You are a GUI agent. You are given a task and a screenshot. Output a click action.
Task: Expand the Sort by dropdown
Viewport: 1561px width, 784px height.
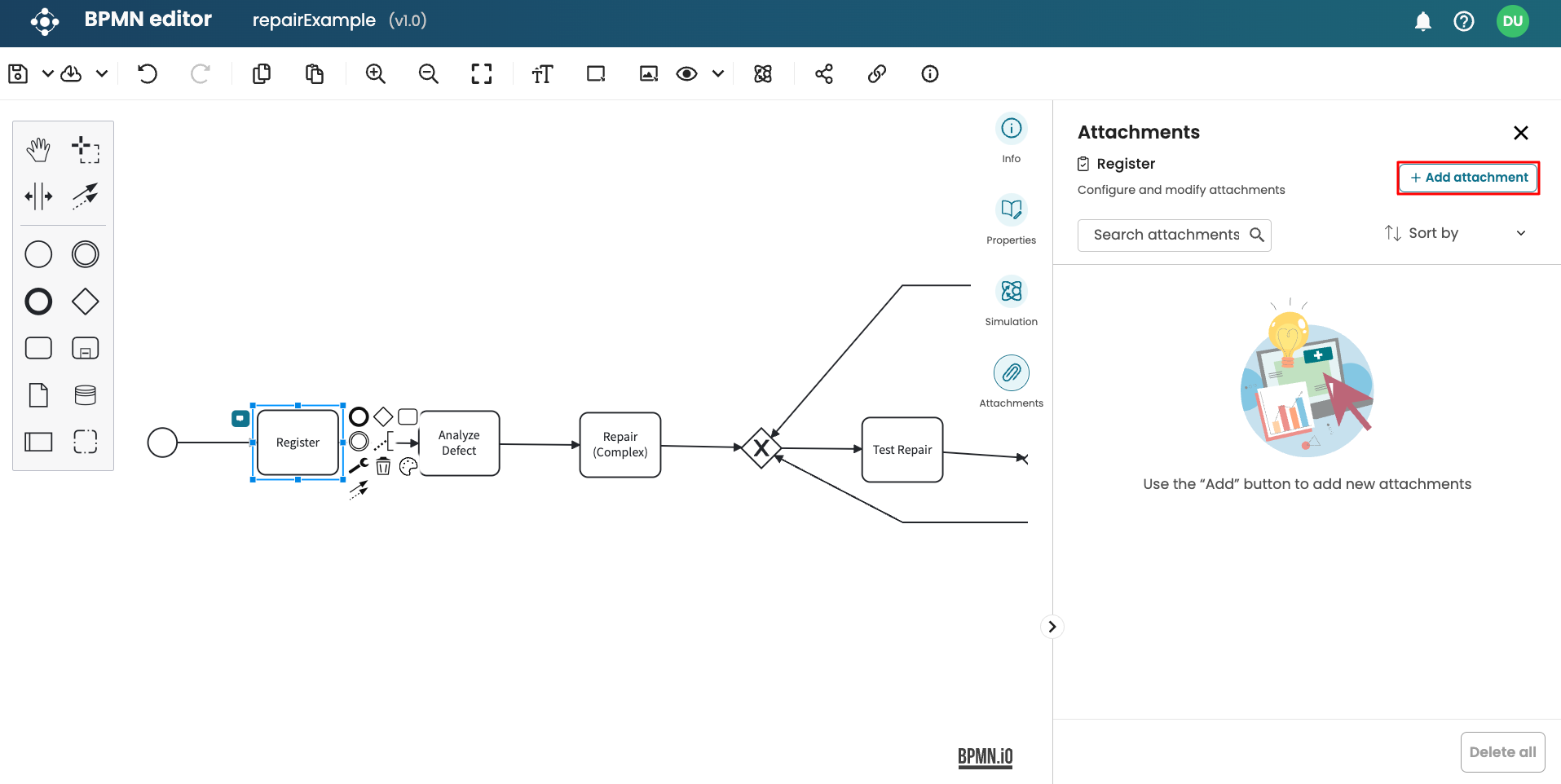(1455, 234)
